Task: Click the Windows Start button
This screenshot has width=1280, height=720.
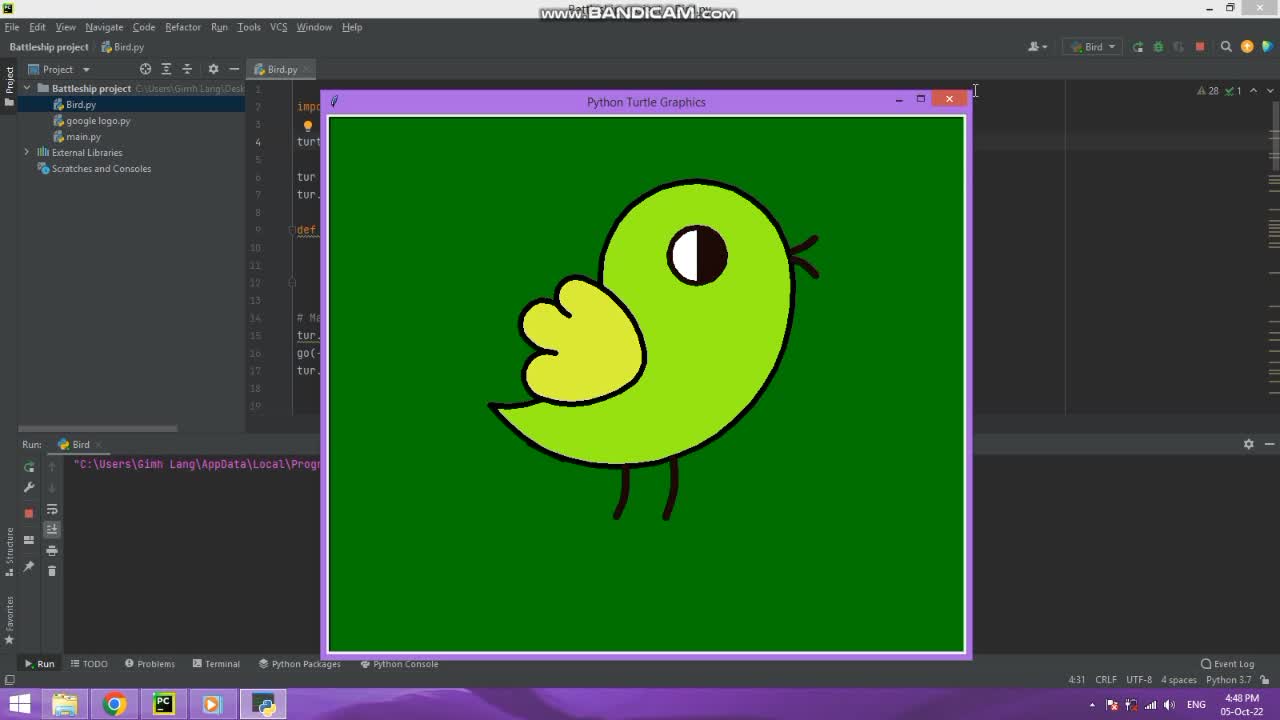Action: (x=19, y=705)
